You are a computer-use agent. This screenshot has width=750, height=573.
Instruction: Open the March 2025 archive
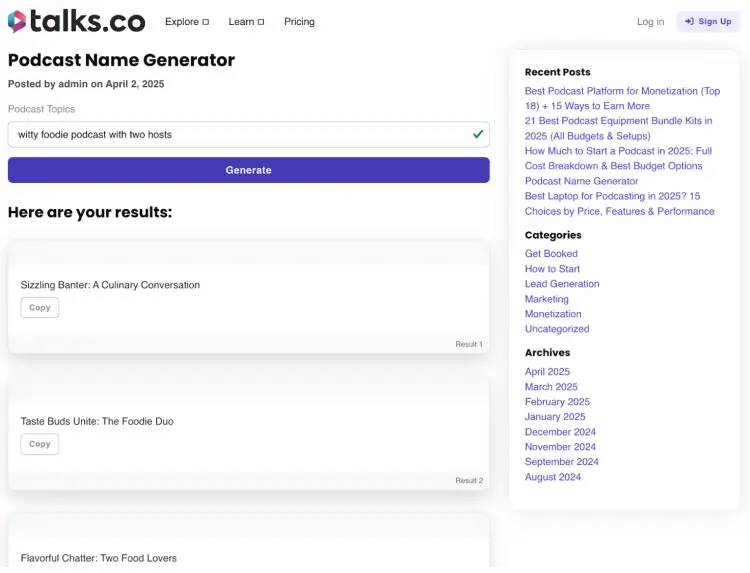[551, 386]
